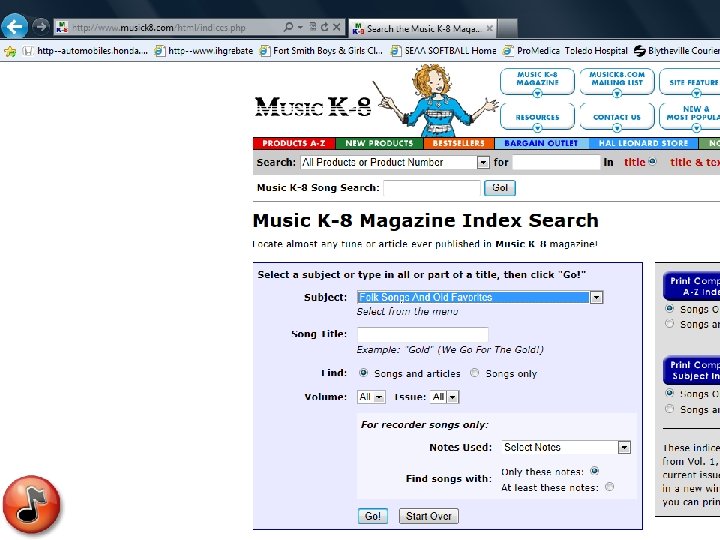720x540 pixels.
Task: Select the New Products tab
Action: (379, 143)
